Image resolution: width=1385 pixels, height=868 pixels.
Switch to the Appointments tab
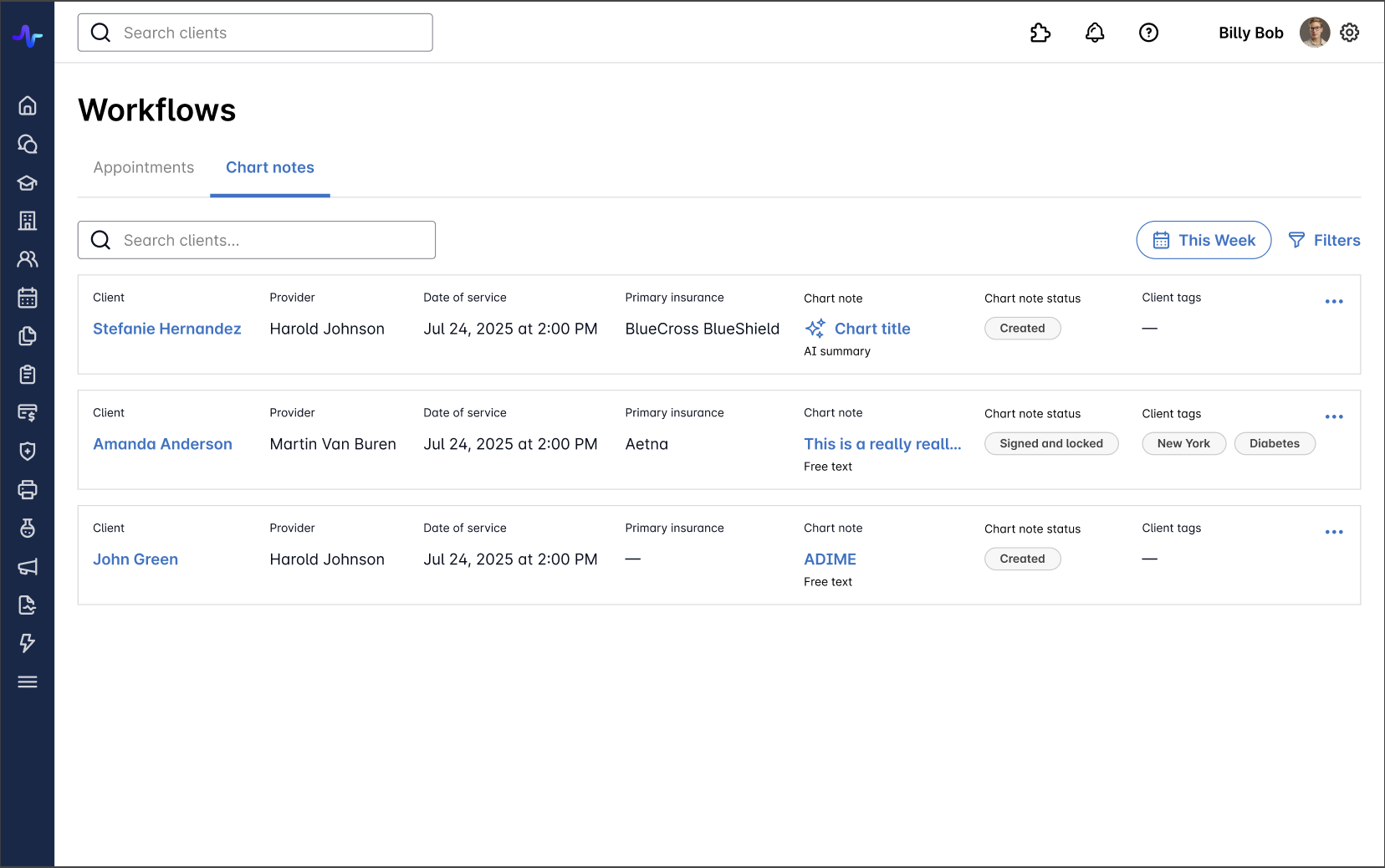click(x=144, y=167)
